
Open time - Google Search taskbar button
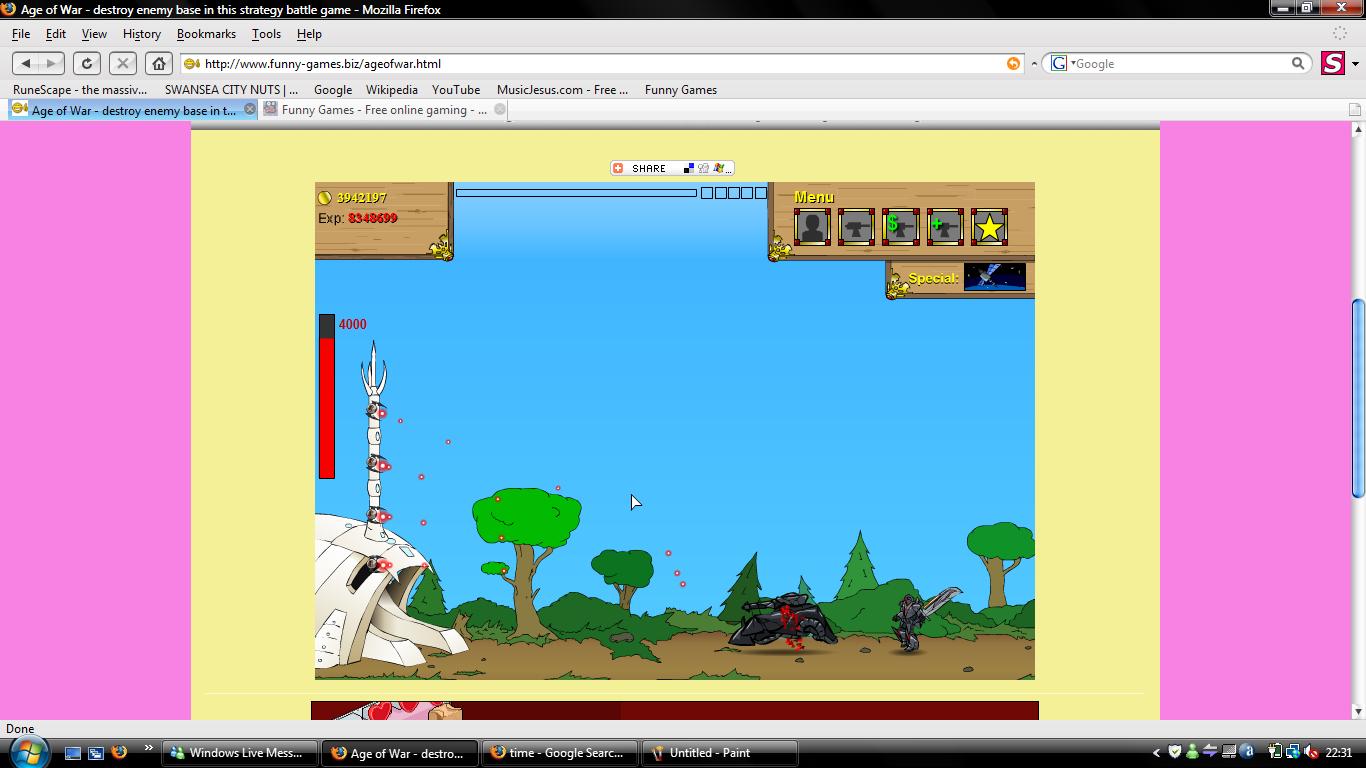click(560, 753)
